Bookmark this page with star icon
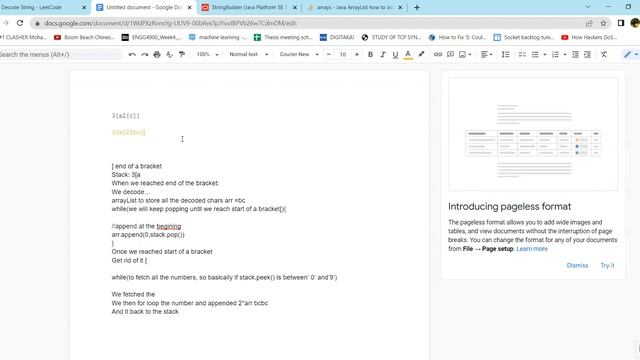 click(x=603, y=23)
